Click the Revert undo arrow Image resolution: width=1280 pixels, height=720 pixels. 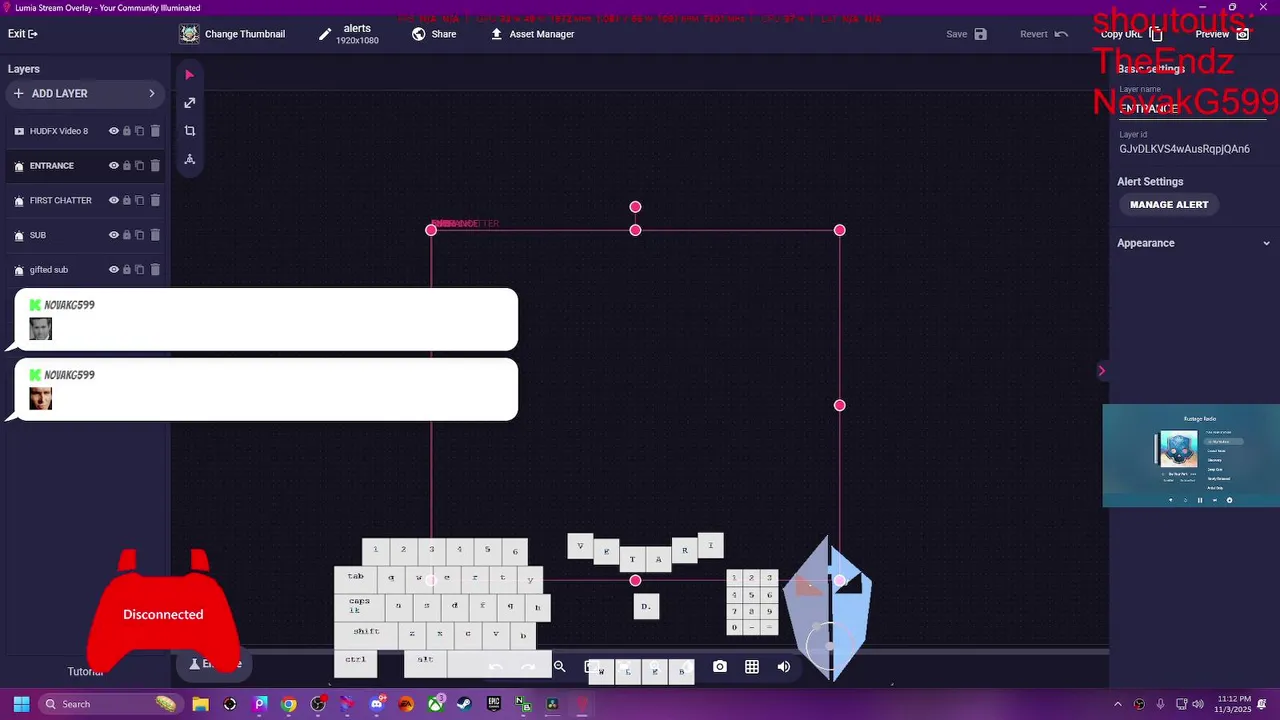point(1062,34)
